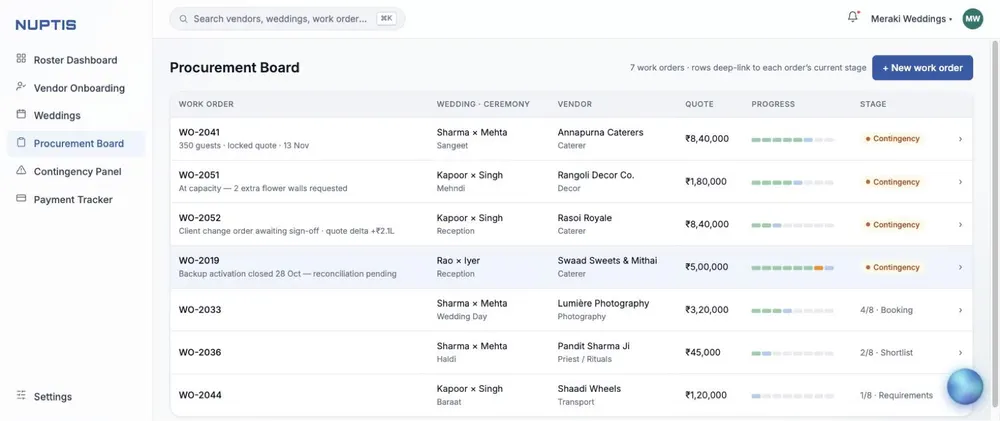Image resolution: width=1000 pixels, height=421 pixels.
Task: Expand the WO-2041 row chevron
Action: (x=960, y=139)
